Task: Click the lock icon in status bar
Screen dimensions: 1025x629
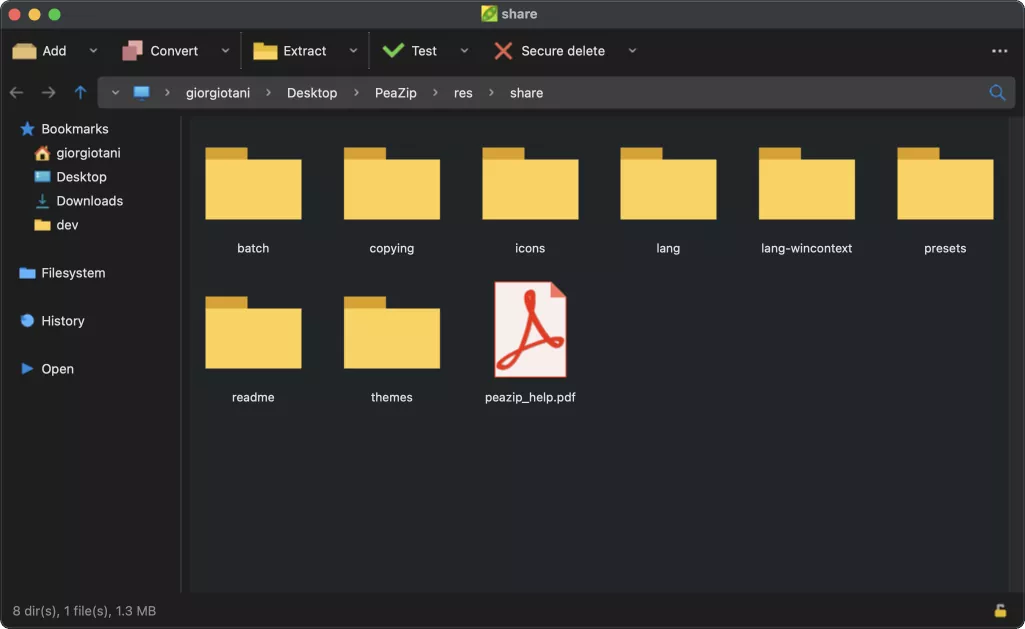Action: click(x=1000, y=611)
